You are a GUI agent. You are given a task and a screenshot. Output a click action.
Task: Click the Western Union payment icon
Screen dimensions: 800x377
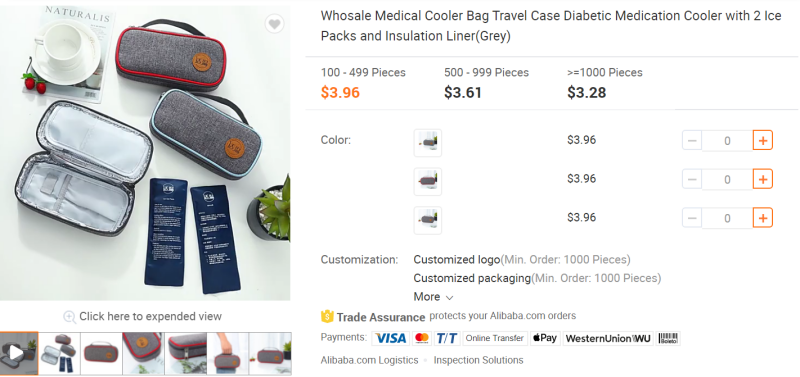pos(608,338)
